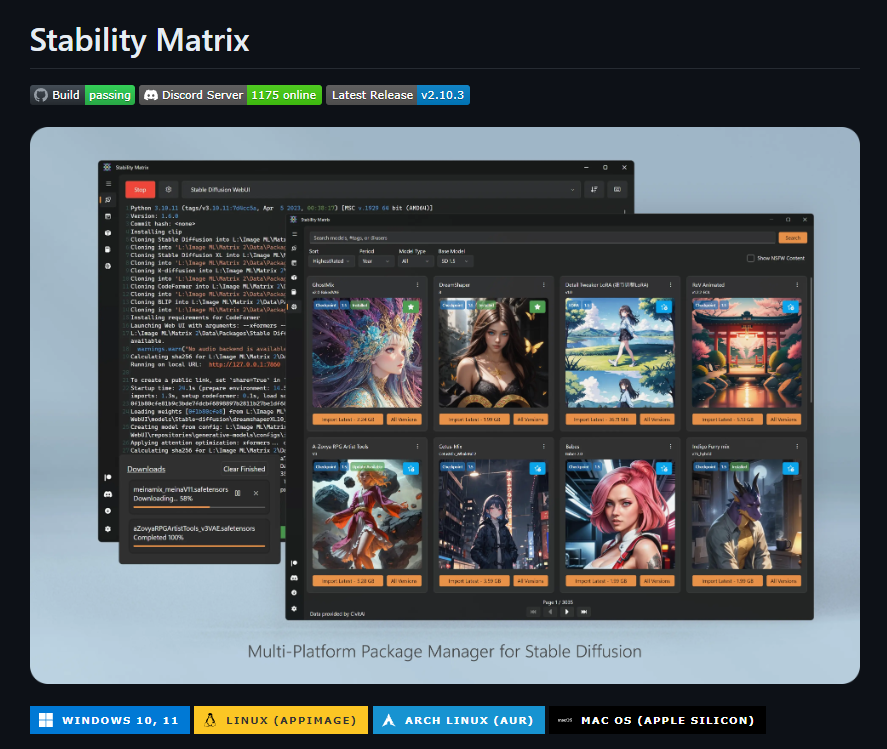
Task: Click the Discord icon in back window sidebar
Action: point(108,494)
